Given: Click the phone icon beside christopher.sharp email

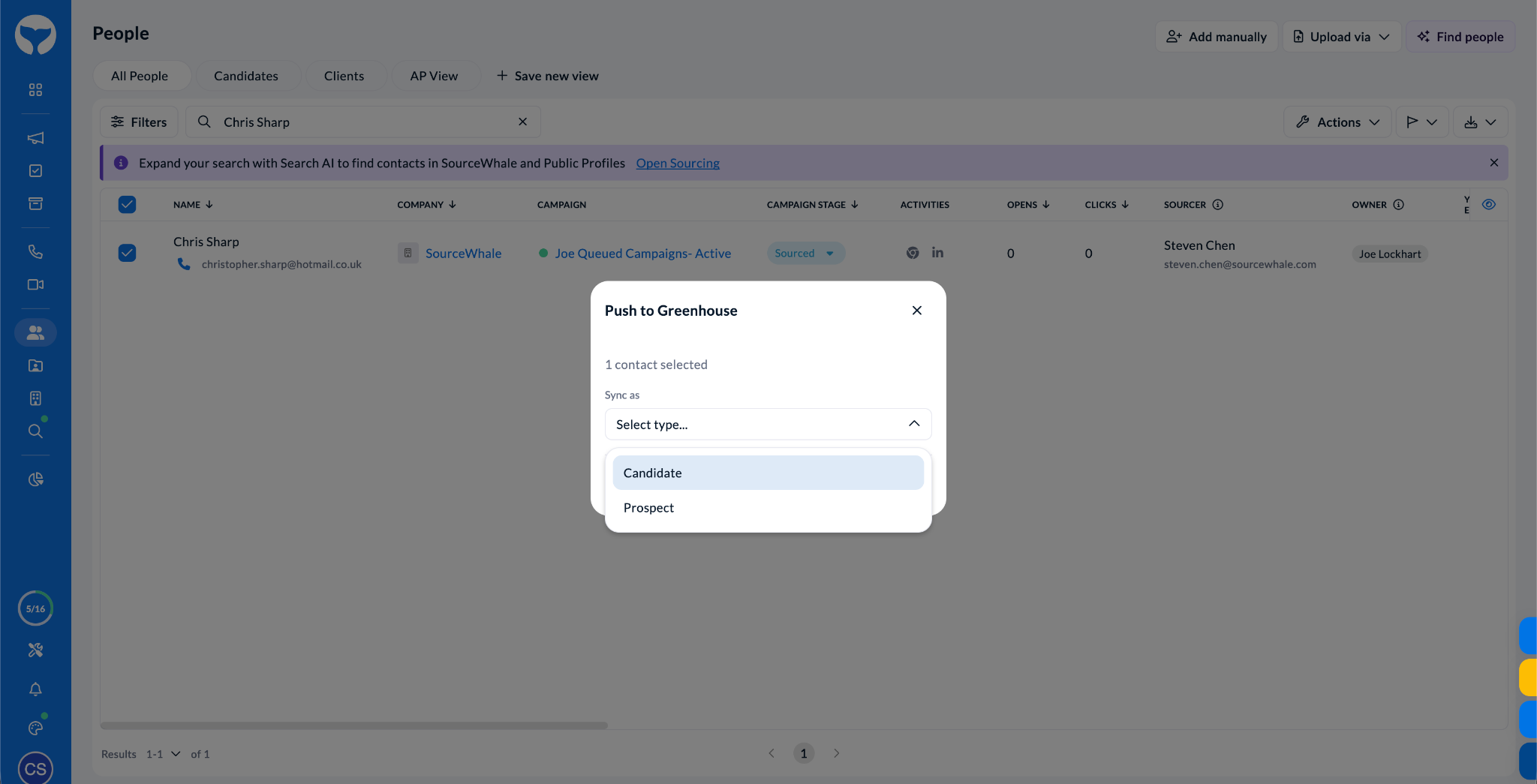Looking at the screenshot, I should 184,264.
